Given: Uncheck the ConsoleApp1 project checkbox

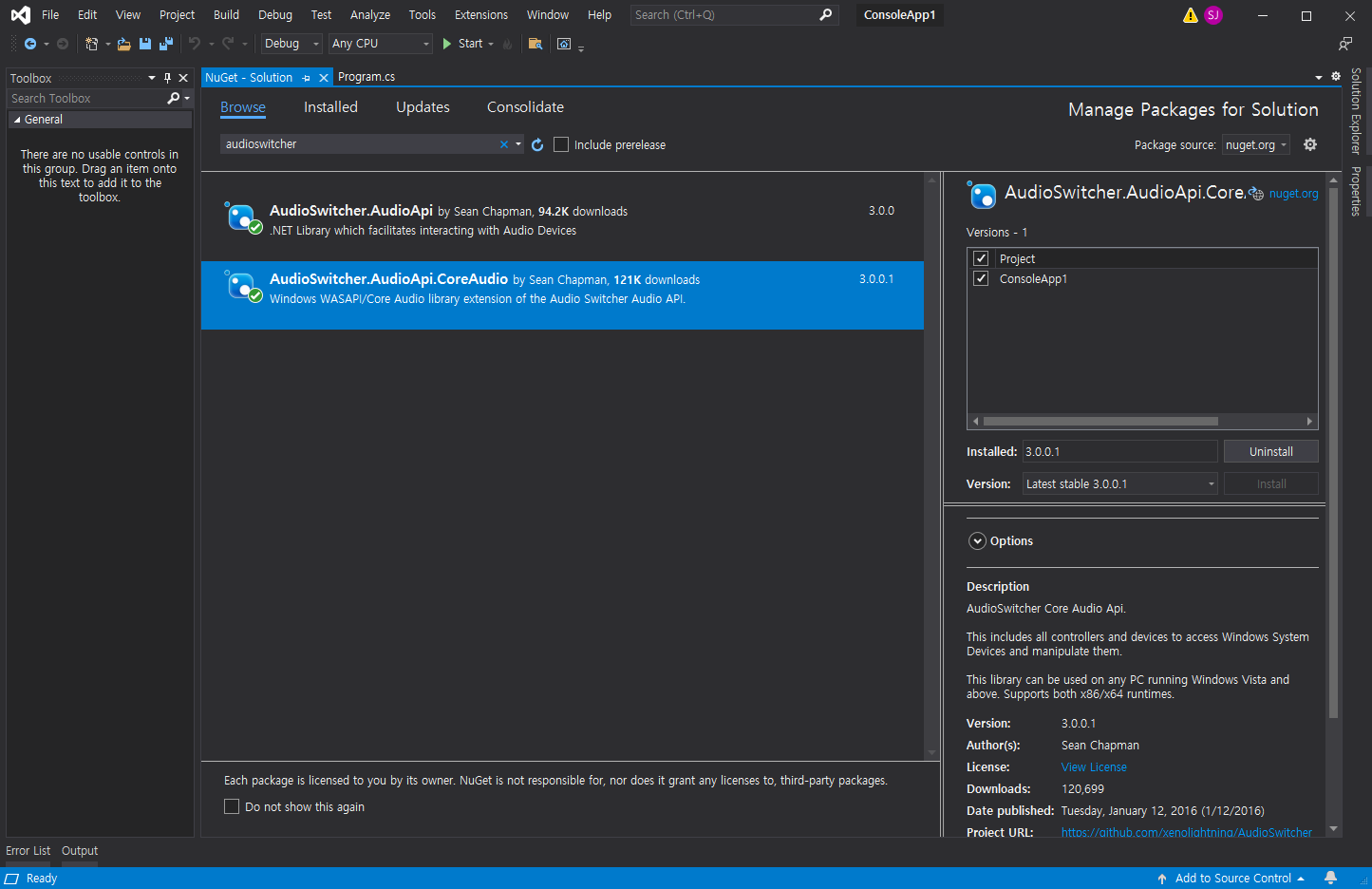Looking at the screenshot, I should click(982, 278).
